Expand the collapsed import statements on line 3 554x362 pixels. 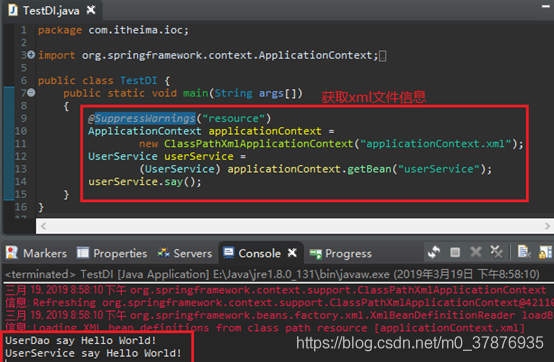point(31,55)
